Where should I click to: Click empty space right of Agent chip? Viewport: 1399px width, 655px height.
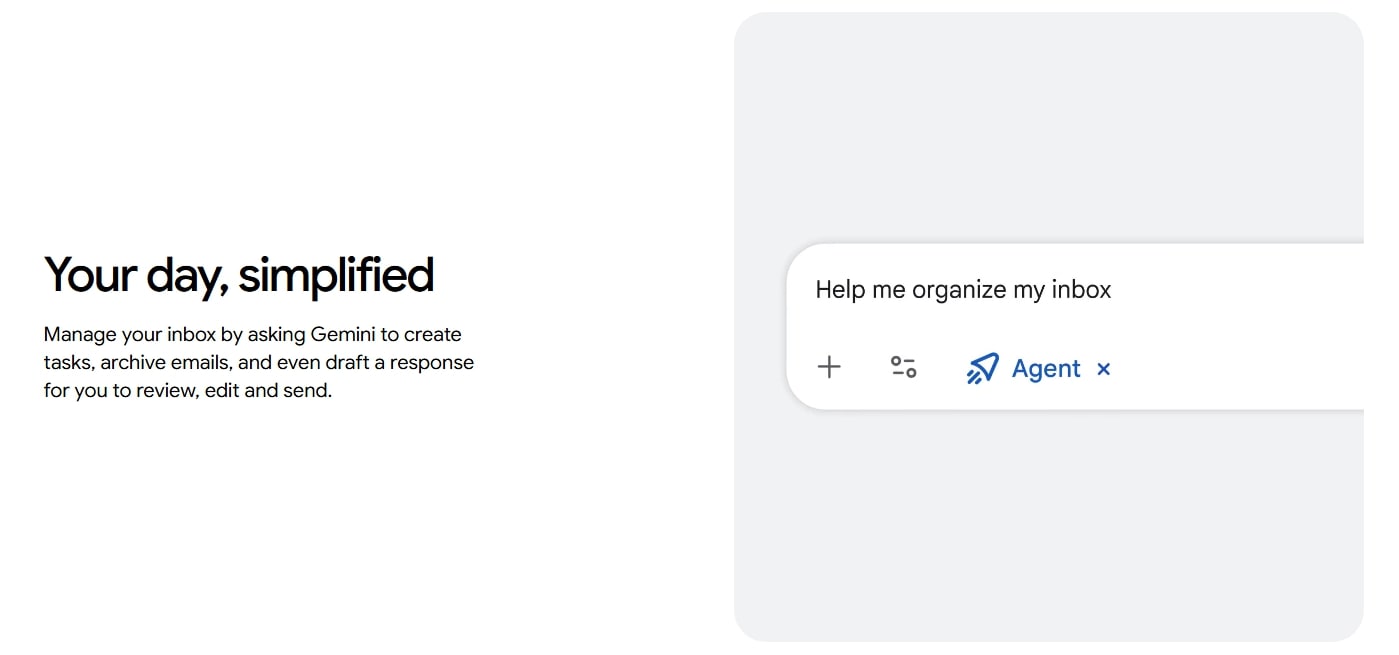pyautogui.click(x=1240, y=368)
